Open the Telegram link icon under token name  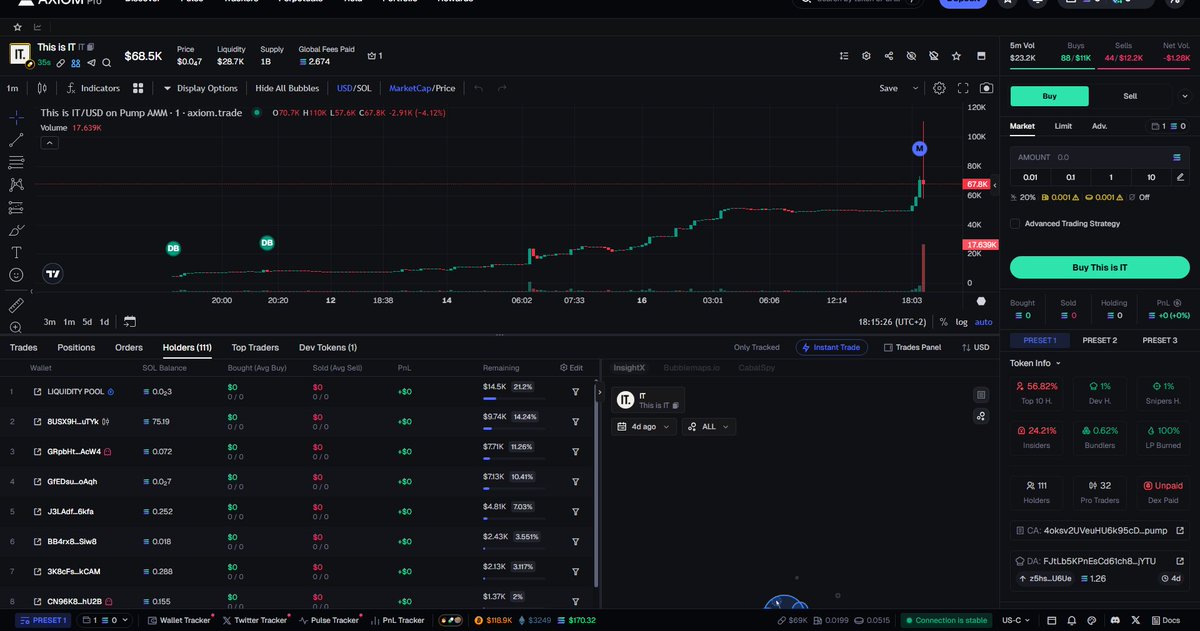click(x=91, y=62)
